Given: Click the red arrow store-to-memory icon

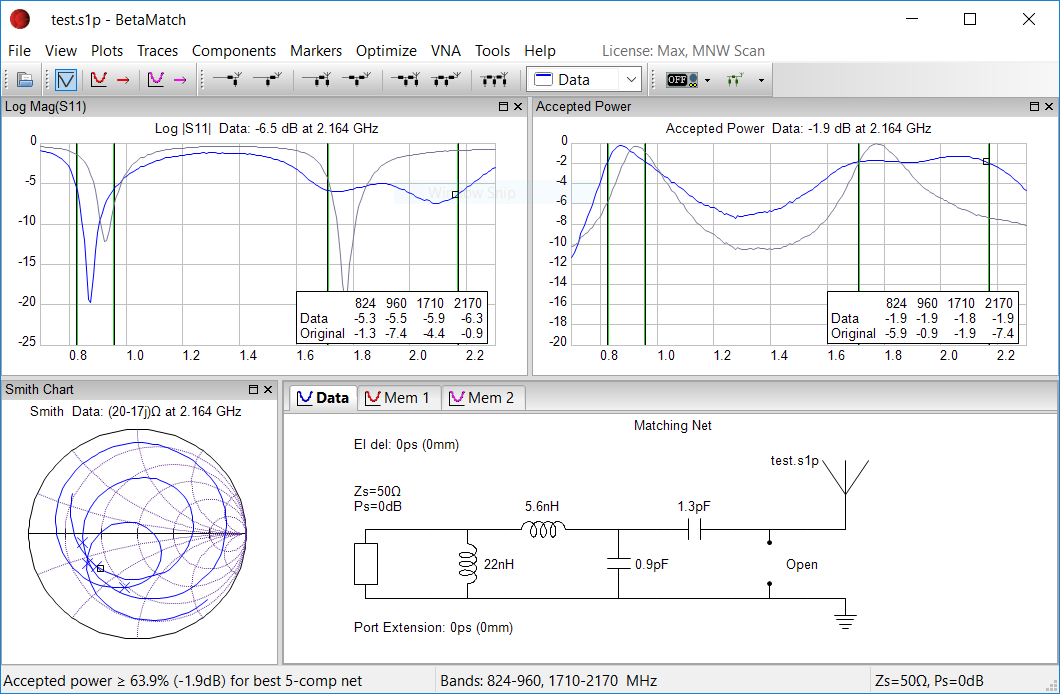Looking at the screenshot, I should point(123,80).
